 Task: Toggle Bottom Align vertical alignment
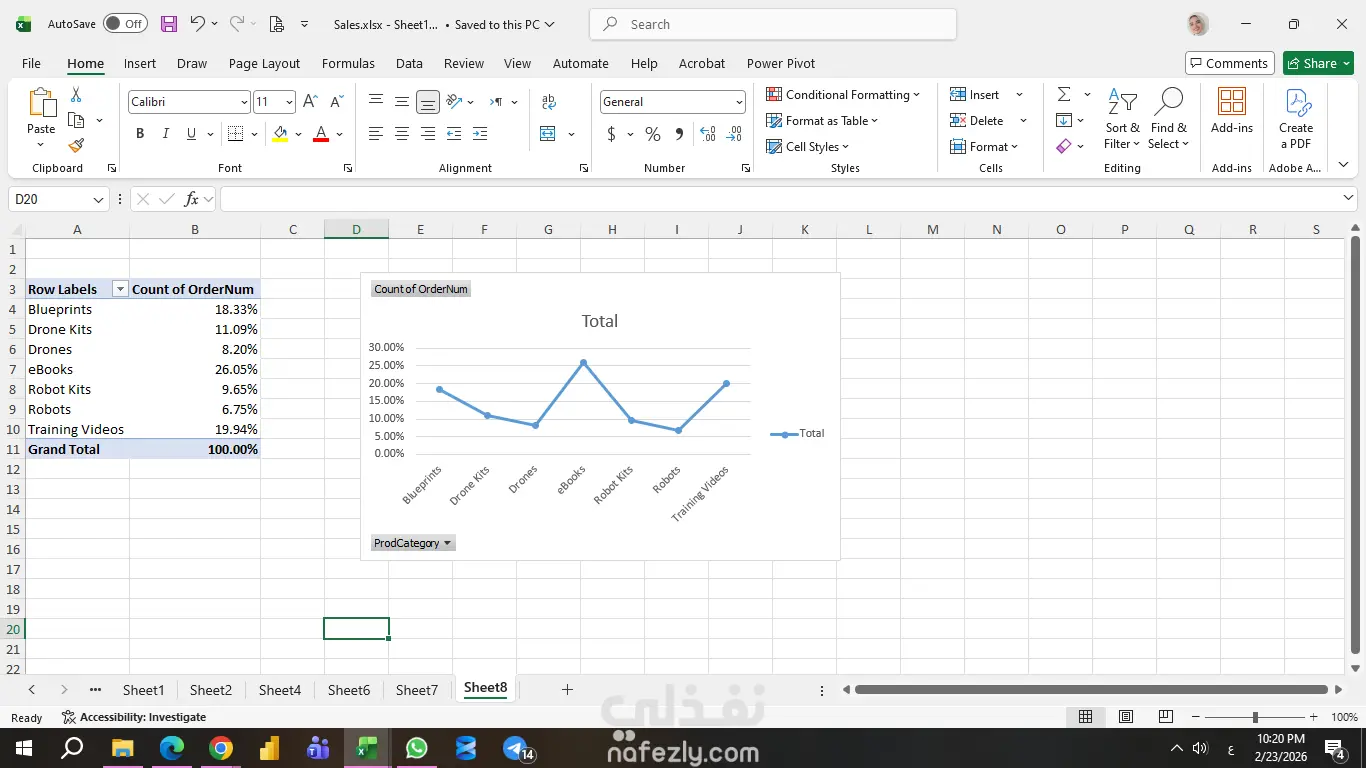[x=428, y=102]
